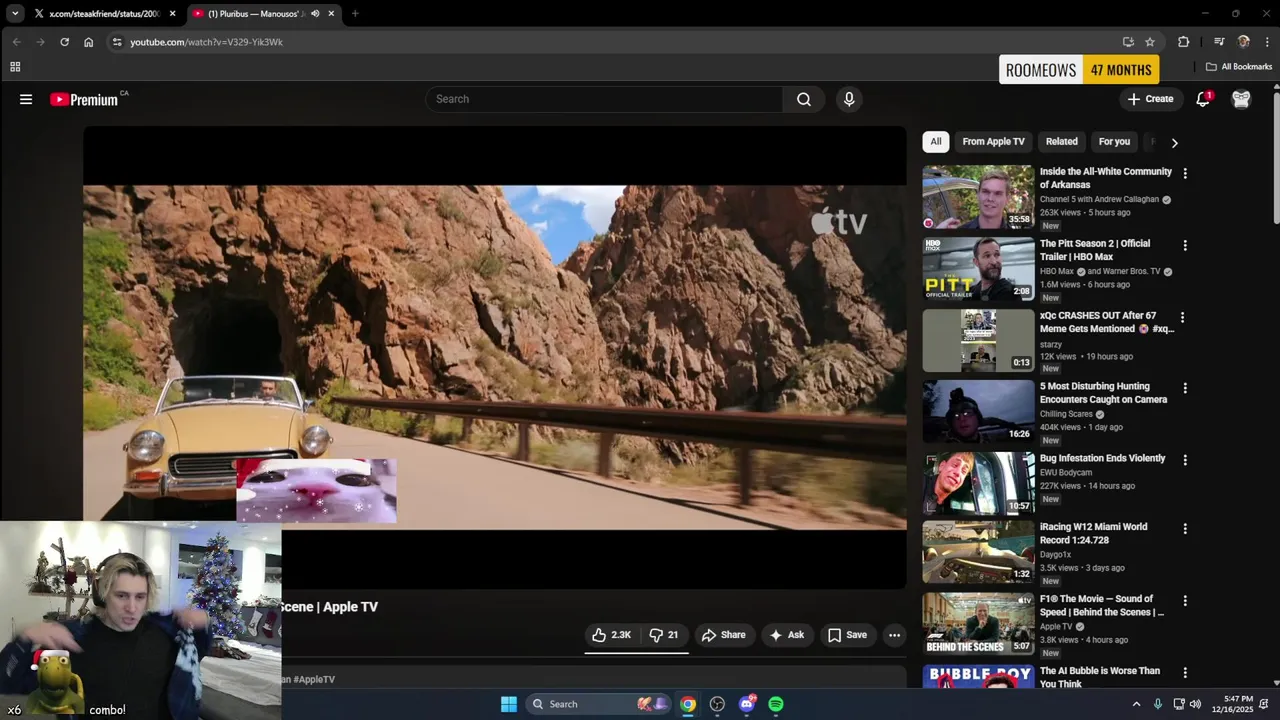
Task: Mute the YouTube tab audio
Action: tap(315, 14)
